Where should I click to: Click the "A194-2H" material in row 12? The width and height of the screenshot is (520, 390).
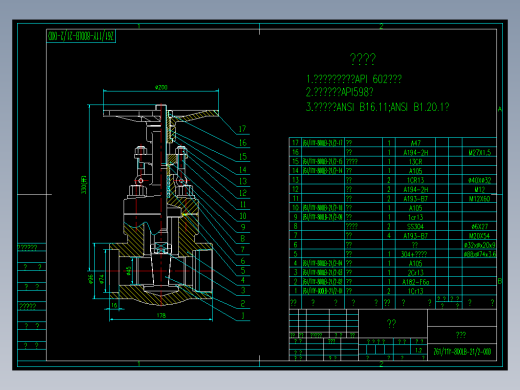[x=415, y=189]
